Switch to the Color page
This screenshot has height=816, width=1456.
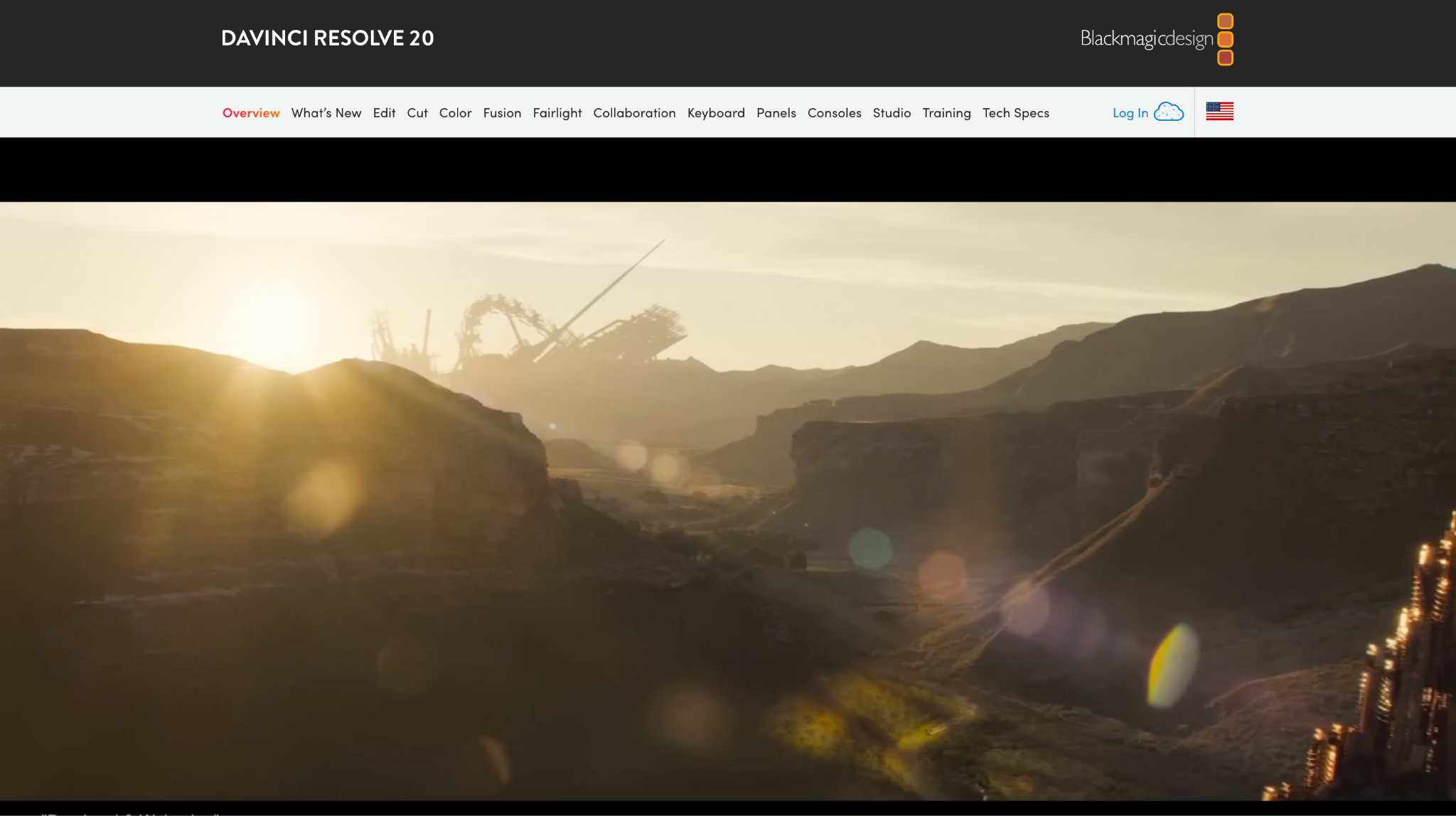[455, 112]
